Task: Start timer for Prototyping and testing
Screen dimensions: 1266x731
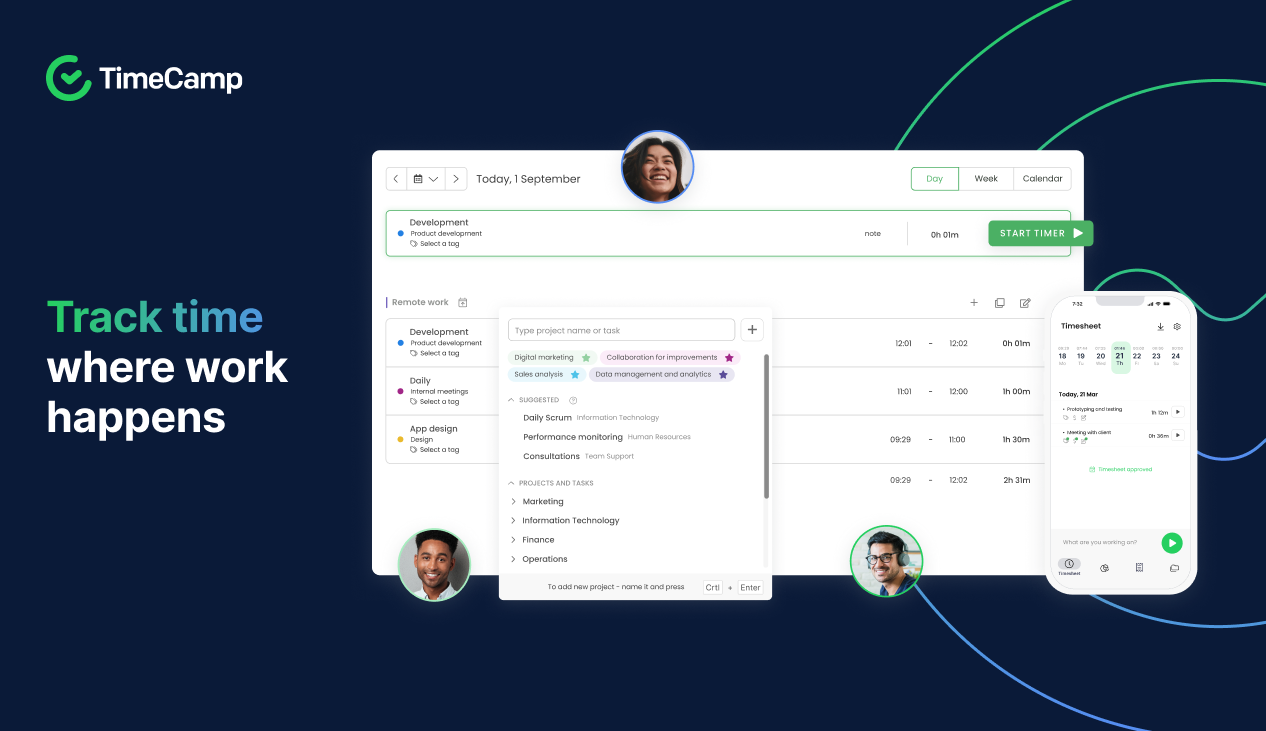Action: tap(1177, 412)
